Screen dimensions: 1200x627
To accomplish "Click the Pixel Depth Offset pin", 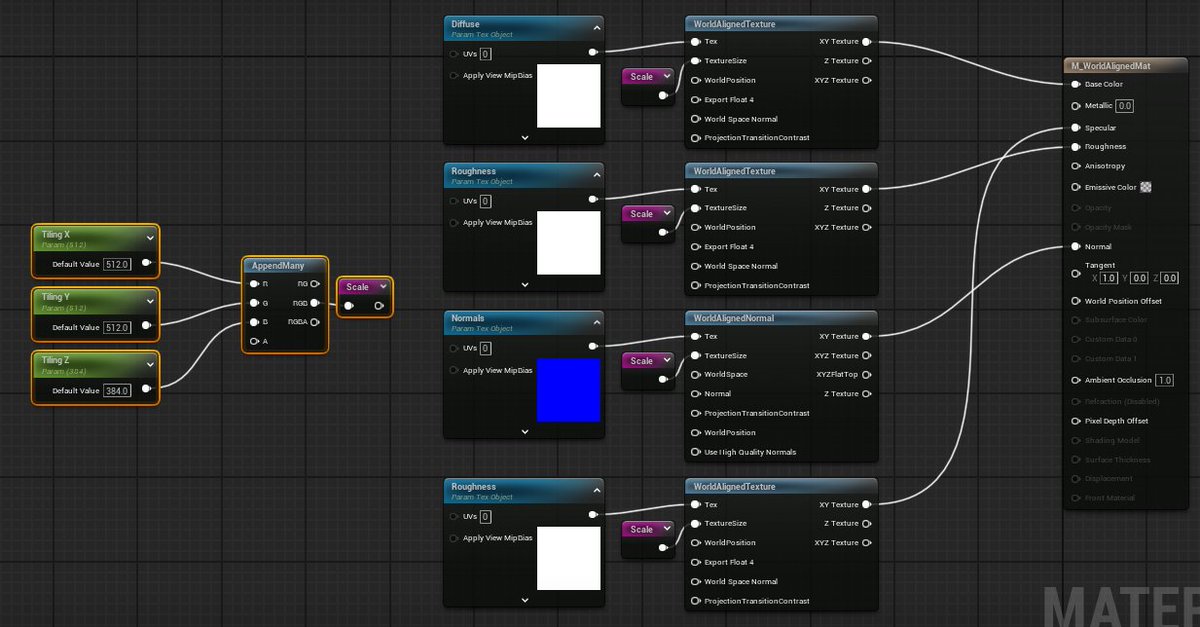I will pyautogui.click(x=1076, y=421).
